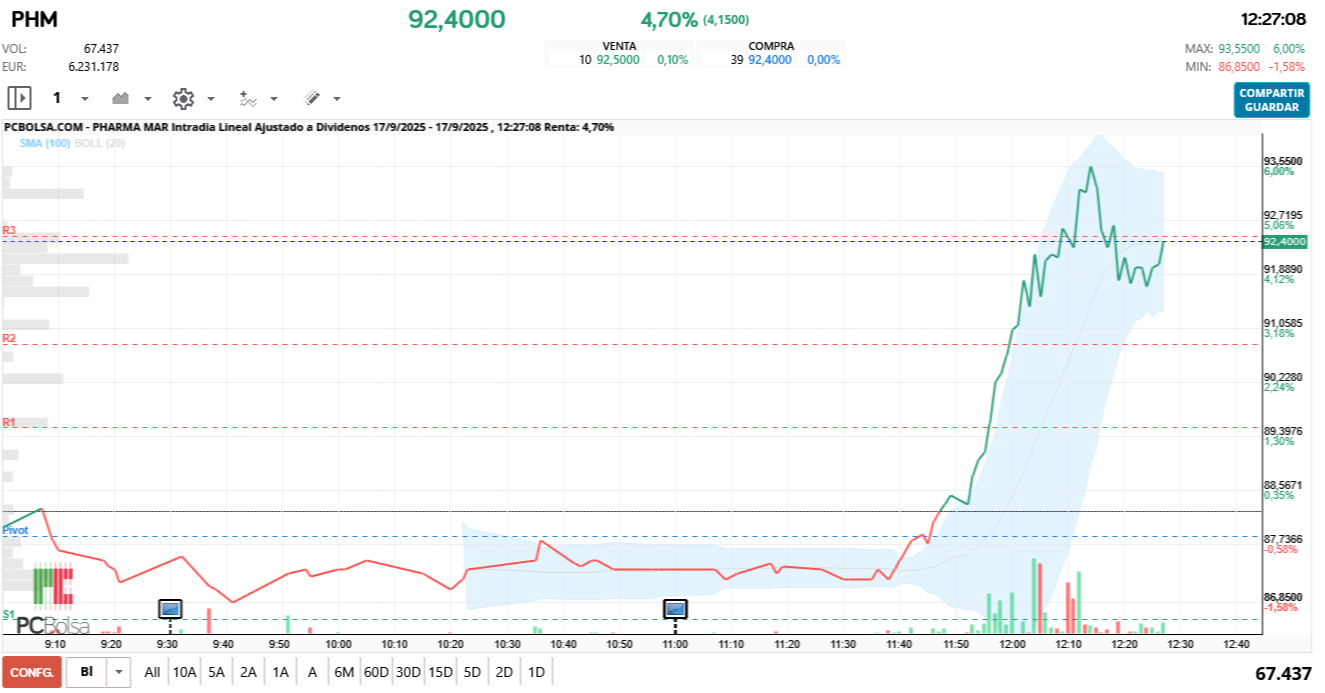Viewport: 1325px width, 693px height.
Task: Click the BI button
Action: (x=87, y=672)
